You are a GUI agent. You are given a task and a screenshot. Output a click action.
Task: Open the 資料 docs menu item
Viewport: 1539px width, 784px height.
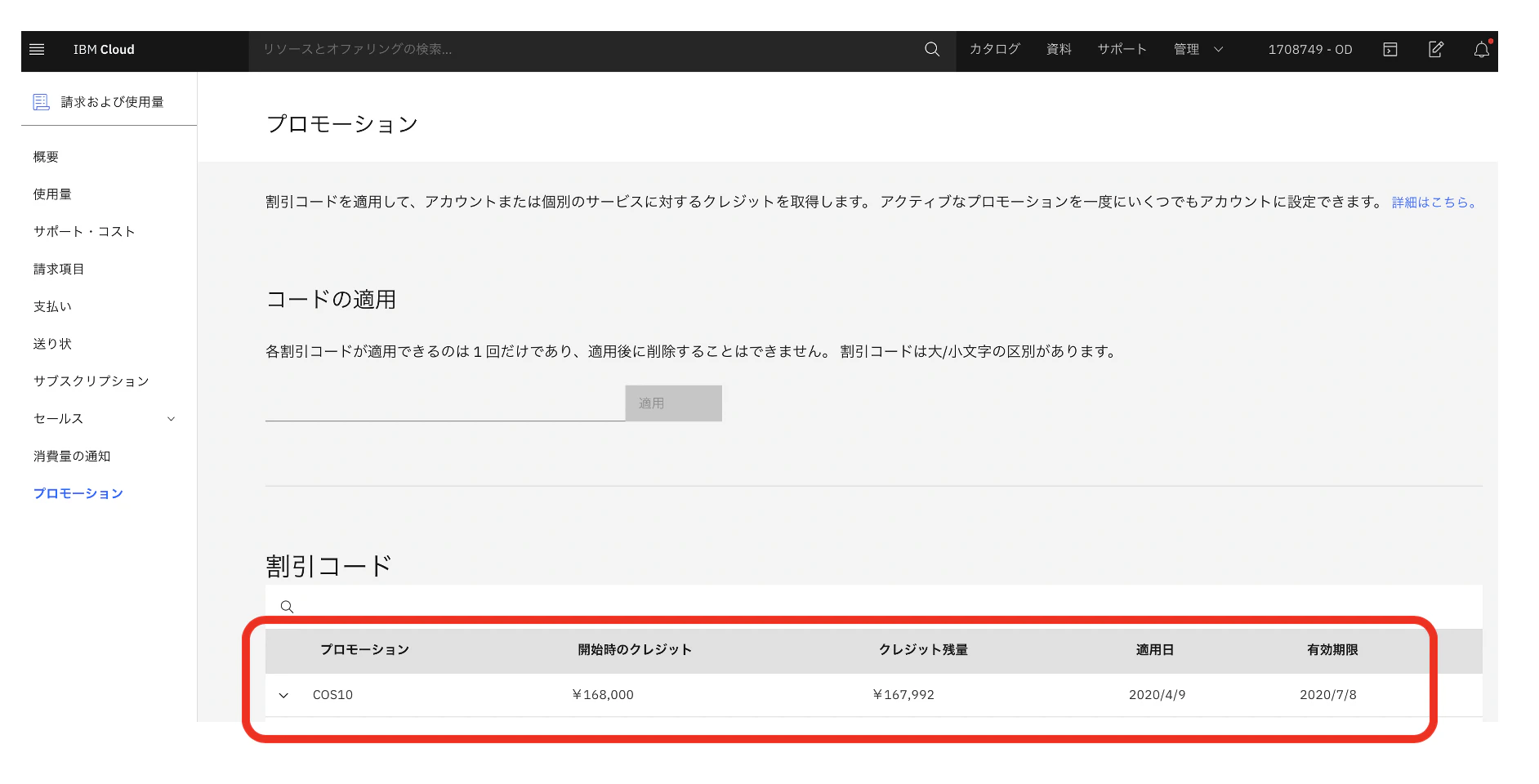point(1059,50)
